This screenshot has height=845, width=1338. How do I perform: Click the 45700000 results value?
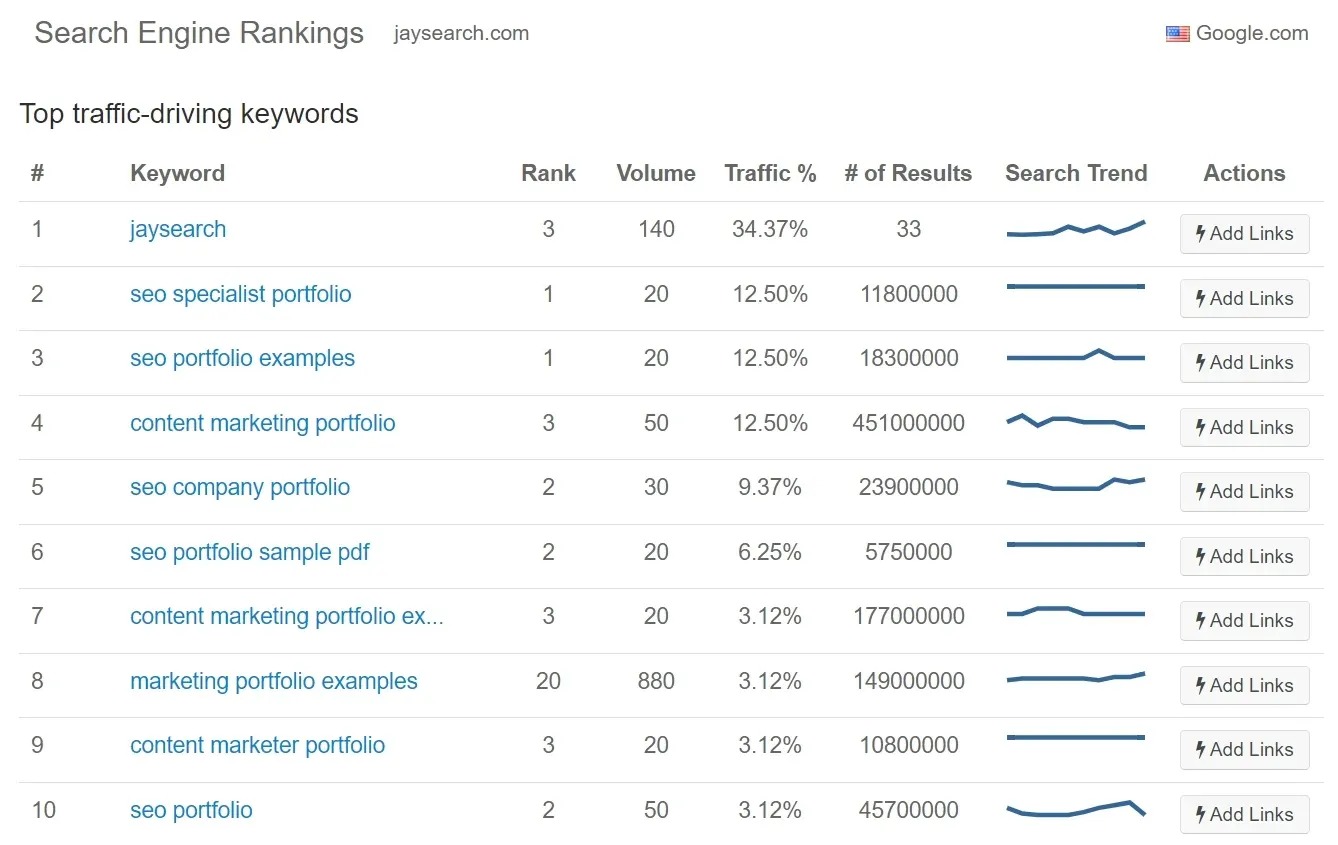pyautogui.click(x=908, y=810)
